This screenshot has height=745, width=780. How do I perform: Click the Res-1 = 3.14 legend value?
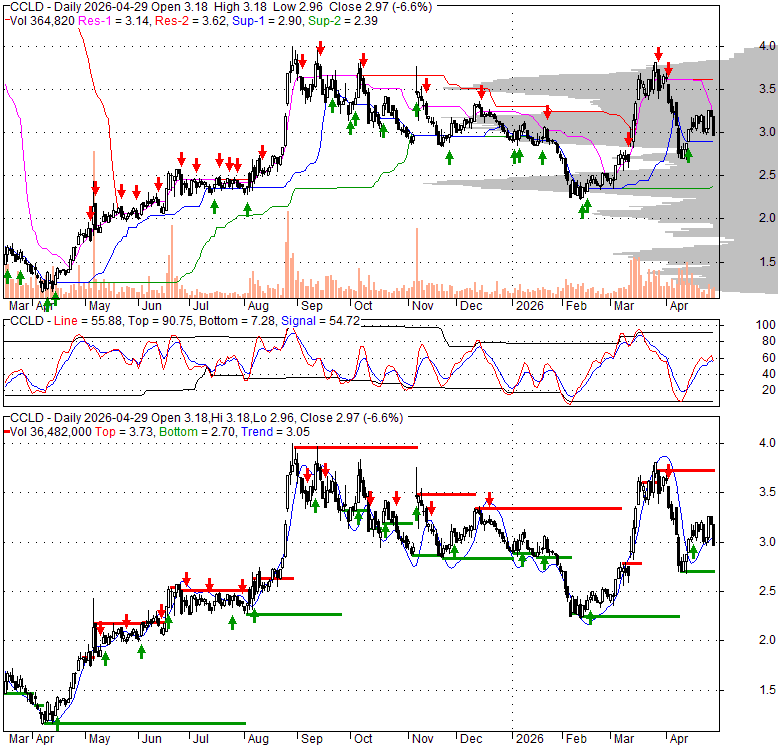(114, 21)
